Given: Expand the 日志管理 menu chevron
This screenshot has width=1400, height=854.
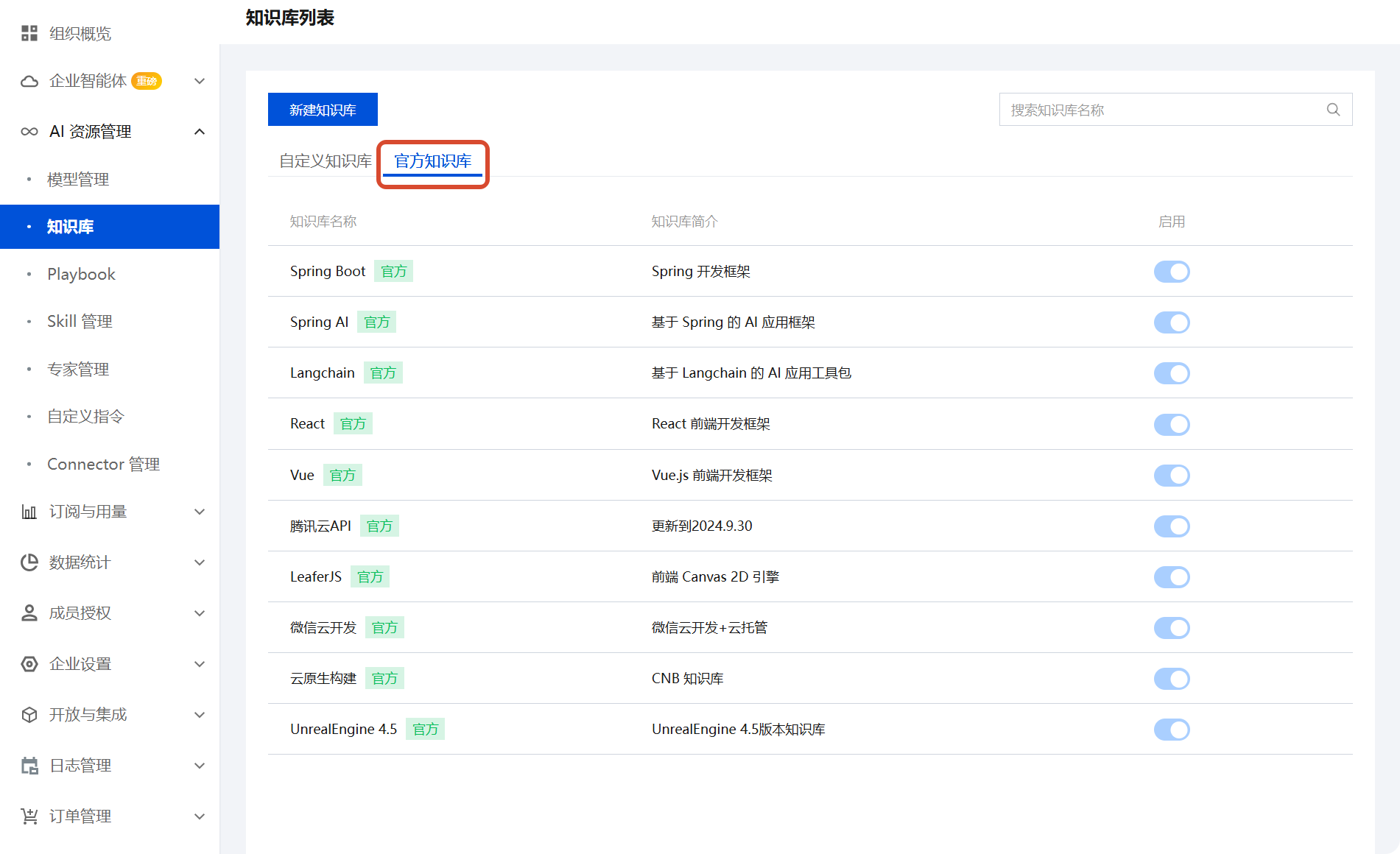Looking at the screenshot, I should (200, 766).
